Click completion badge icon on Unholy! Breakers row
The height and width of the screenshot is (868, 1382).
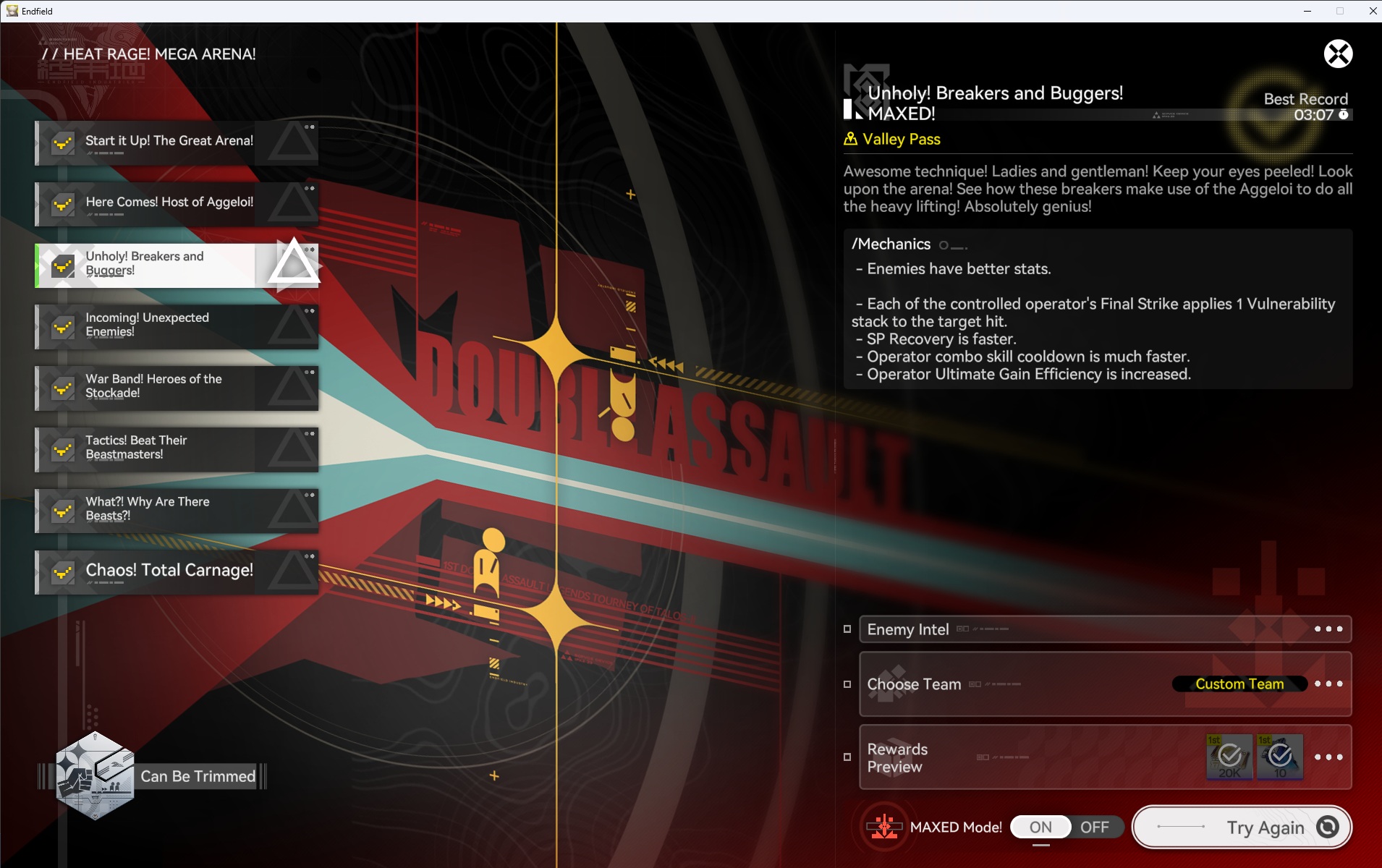pos(63,266)
